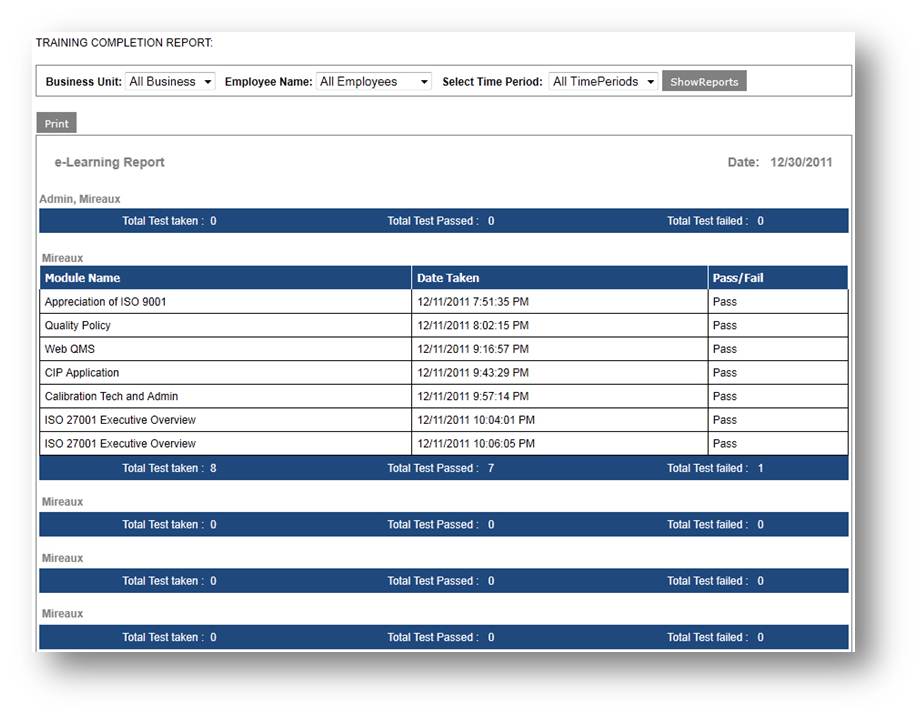The width and height of the screenshot is (920, 717).
Task: Click date '12/11/2011 8:02:15 PM'
Action: pos(473,325)
